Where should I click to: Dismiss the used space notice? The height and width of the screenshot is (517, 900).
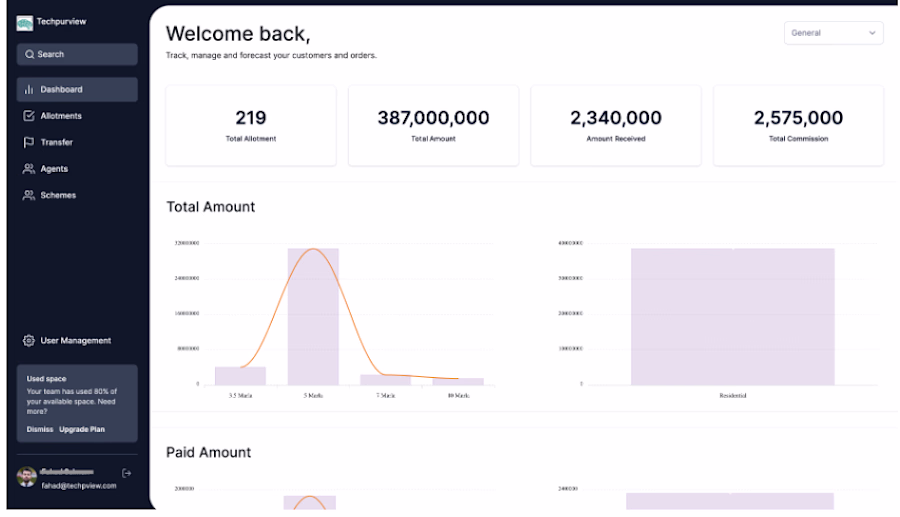pos(40,429)
